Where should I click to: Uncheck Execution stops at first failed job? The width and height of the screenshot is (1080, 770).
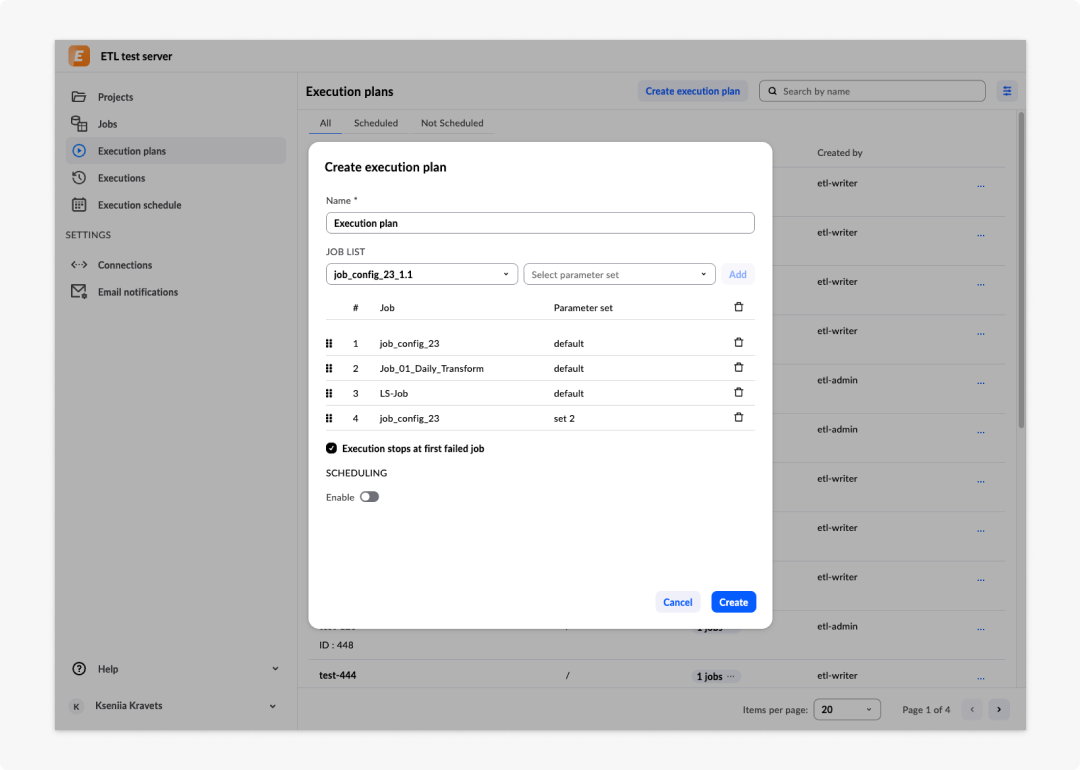point(331,448)
